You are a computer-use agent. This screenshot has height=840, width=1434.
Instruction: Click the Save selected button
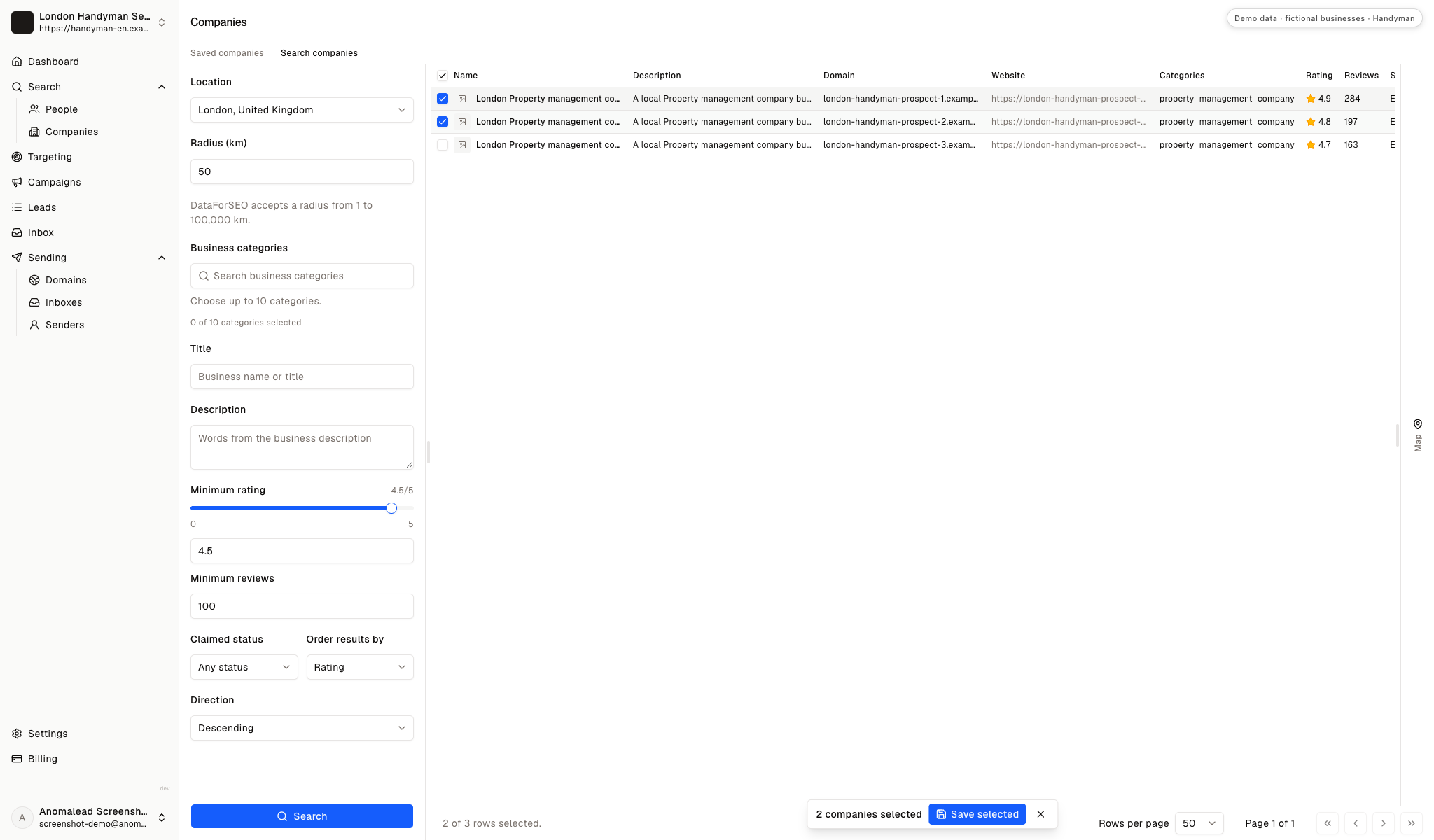click(x=977, y=814)
